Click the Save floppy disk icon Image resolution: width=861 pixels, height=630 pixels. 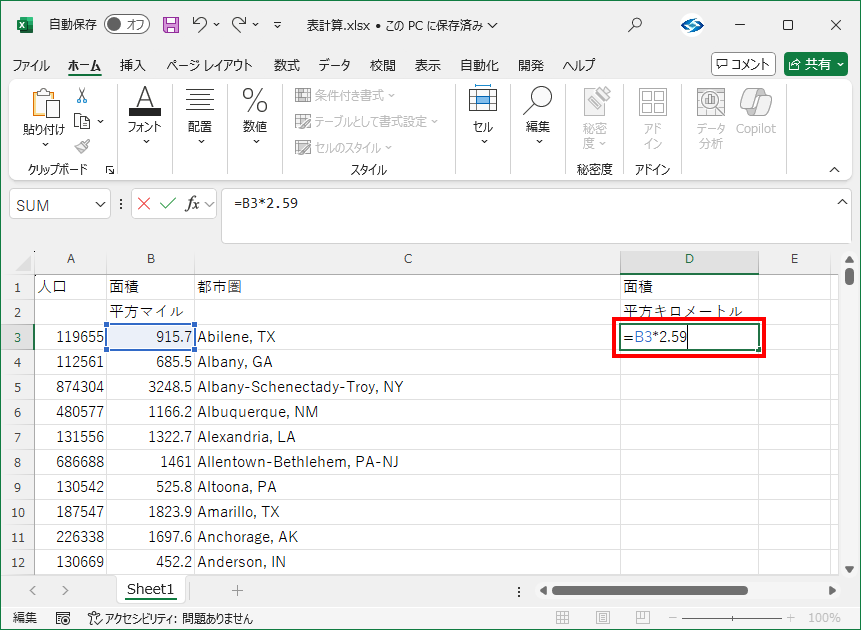point(171,25)
